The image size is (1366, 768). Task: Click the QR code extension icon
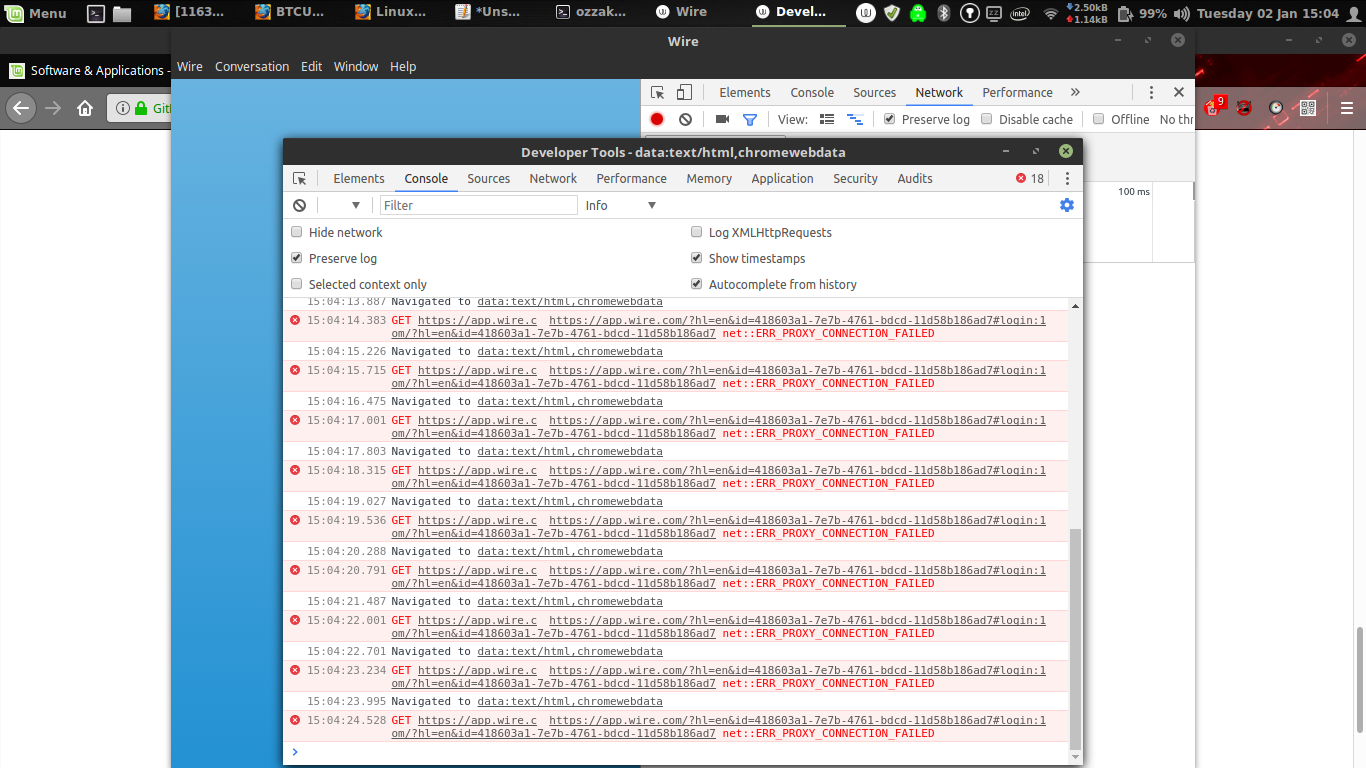[x=1307, y=108]
